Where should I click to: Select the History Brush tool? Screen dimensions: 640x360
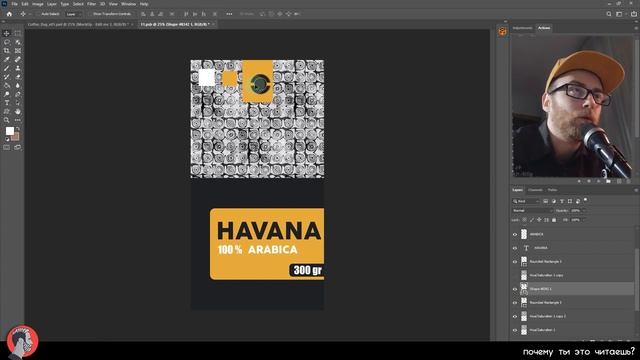7,77
